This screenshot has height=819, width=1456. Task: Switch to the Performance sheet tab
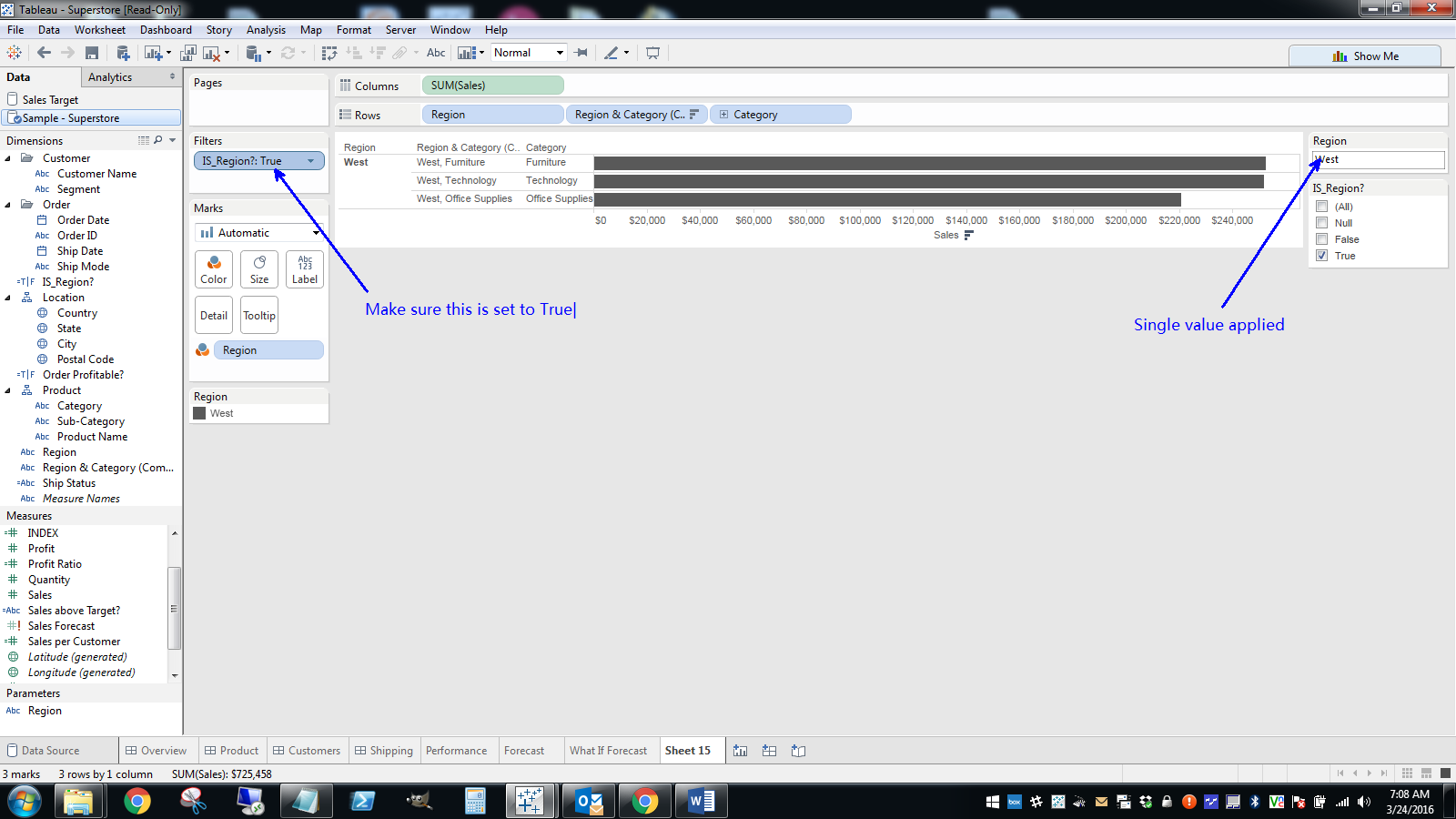457,750
